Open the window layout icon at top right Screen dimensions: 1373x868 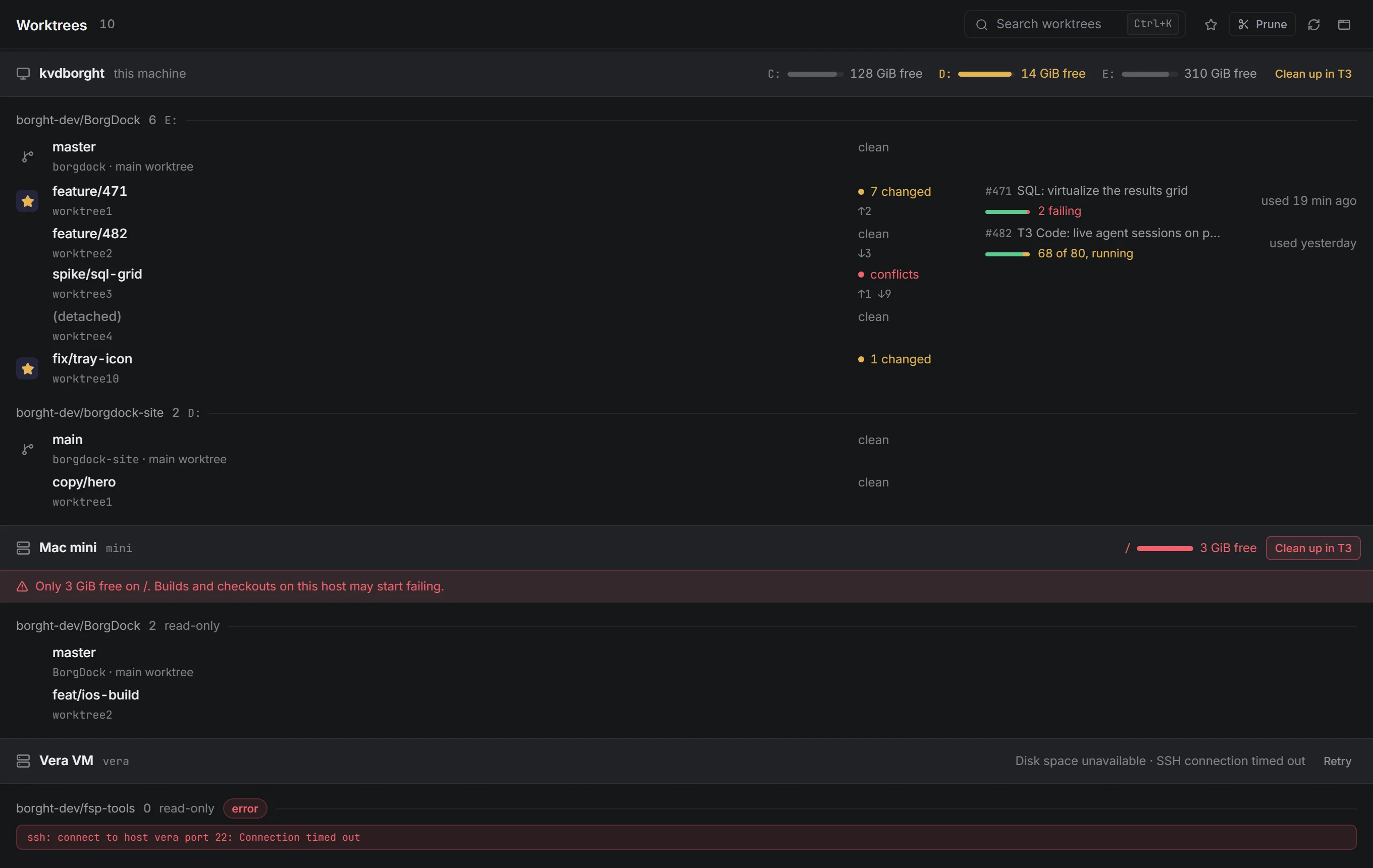point(1344,25)
